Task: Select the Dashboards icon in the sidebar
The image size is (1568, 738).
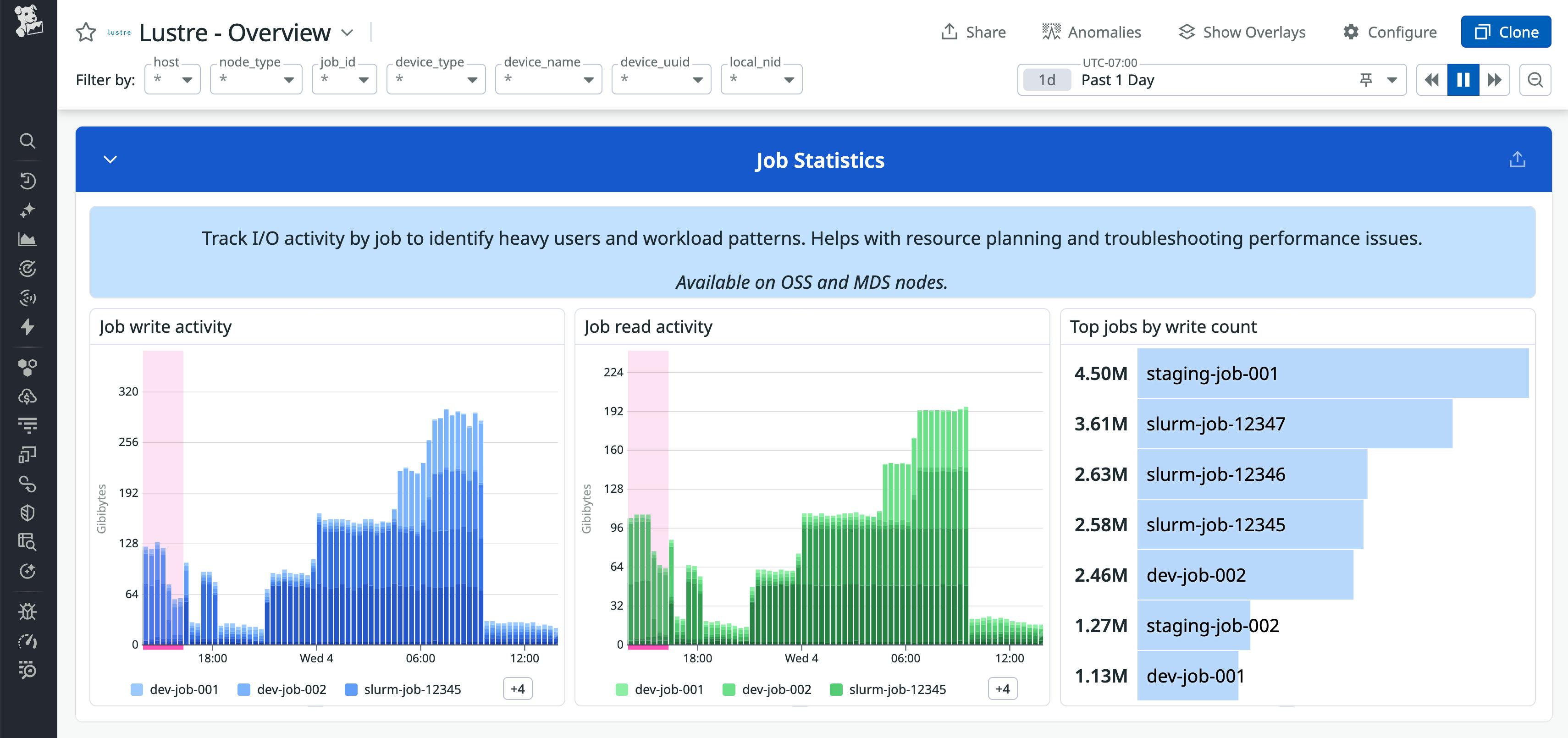Action: [28, 239]
